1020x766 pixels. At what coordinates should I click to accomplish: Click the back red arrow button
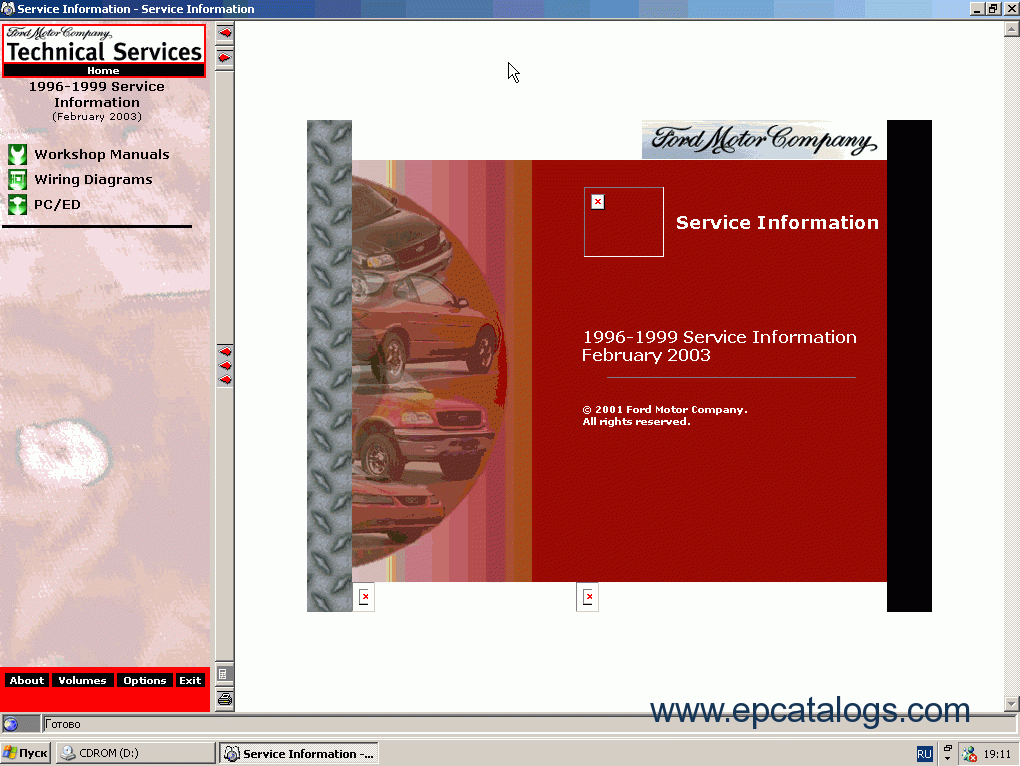point(224,33)
